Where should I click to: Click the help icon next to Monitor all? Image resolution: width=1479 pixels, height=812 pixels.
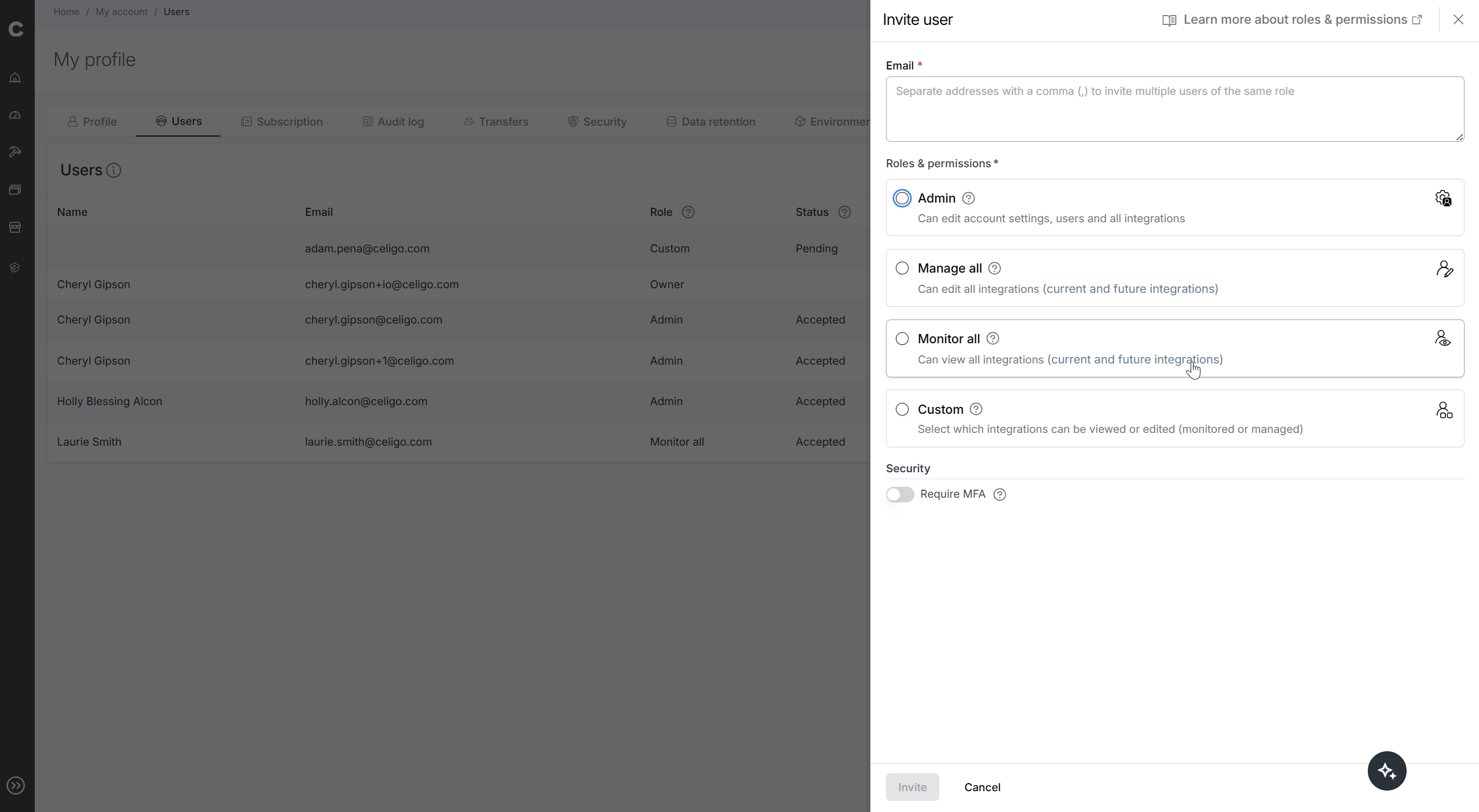pos(993,339)
